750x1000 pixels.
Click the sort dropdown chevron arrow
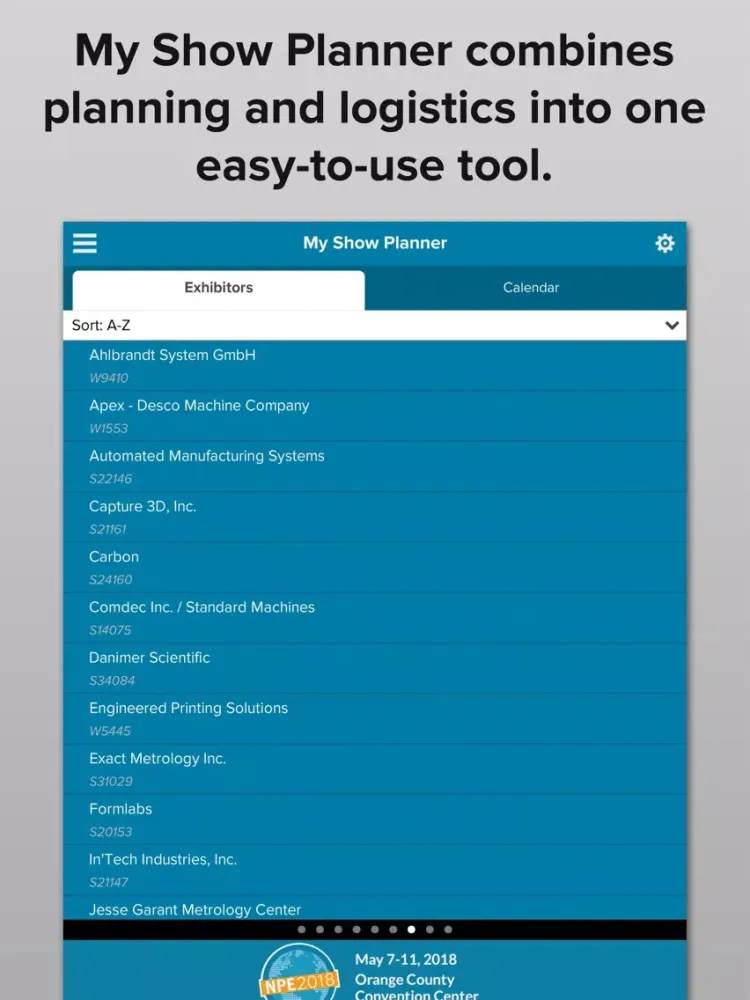coord(672,325)
